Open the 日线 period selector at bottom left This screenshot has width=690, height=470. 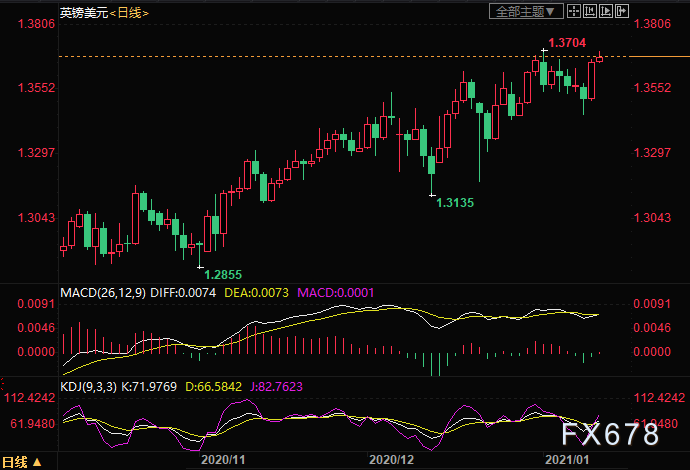[21, 462]
